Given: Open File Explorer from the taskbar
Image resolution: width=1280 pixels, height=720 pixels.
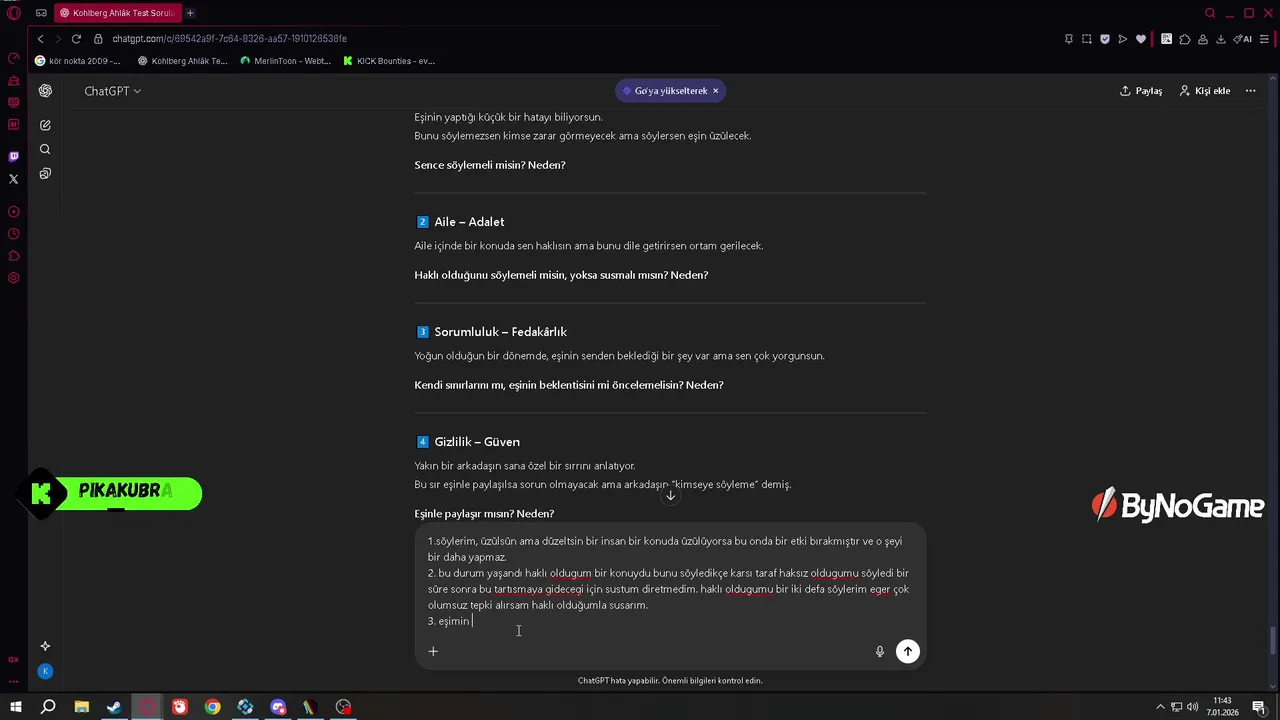Looking at the screenshot, I should coord(81,707).
